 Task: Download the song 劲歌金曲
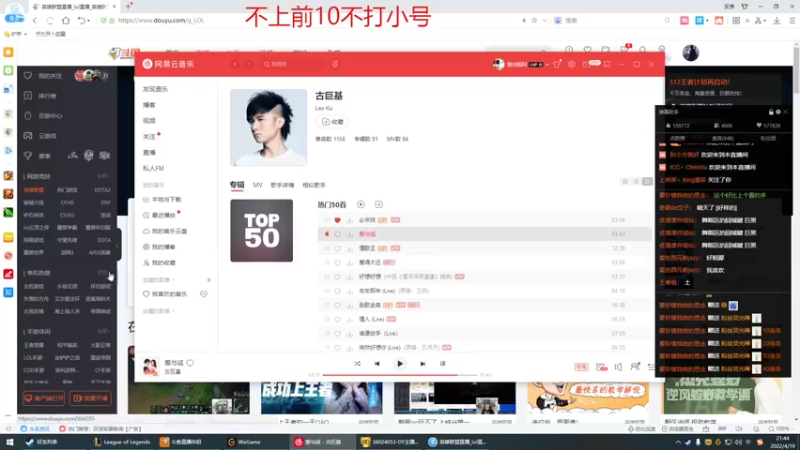[349, 305]
